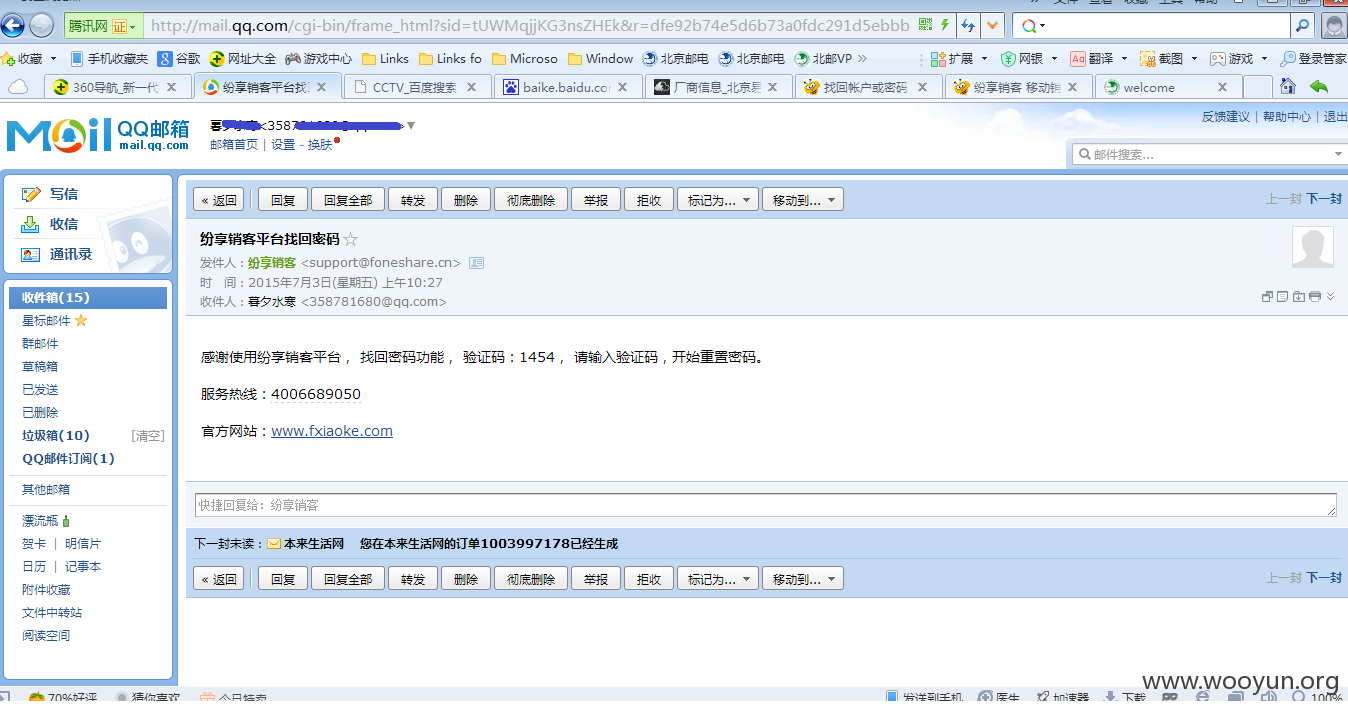Click the browser back arrow button

point(12,25)
